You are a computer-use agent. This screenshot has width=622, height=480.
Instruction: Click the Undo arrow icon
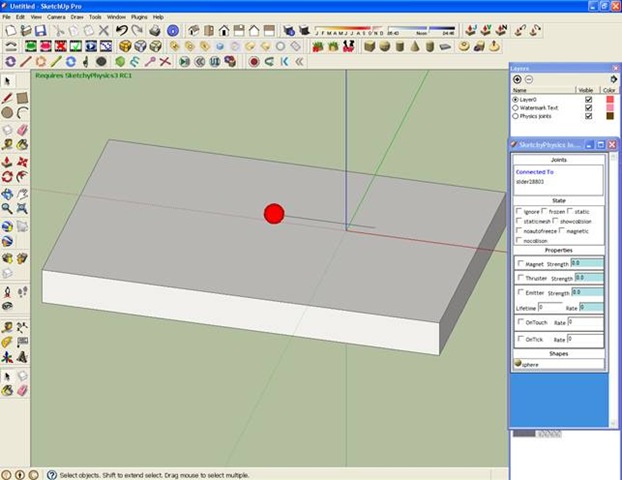point(121,31)
